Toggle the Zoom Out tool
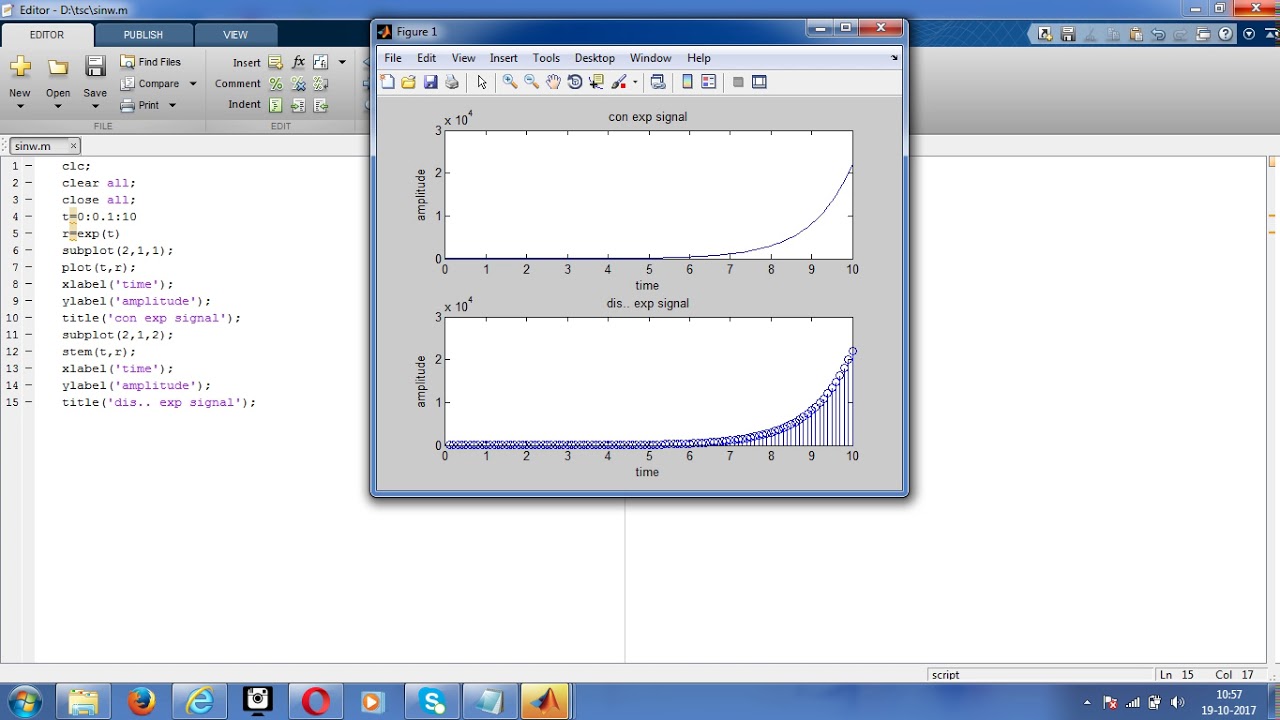 (531, 82)
